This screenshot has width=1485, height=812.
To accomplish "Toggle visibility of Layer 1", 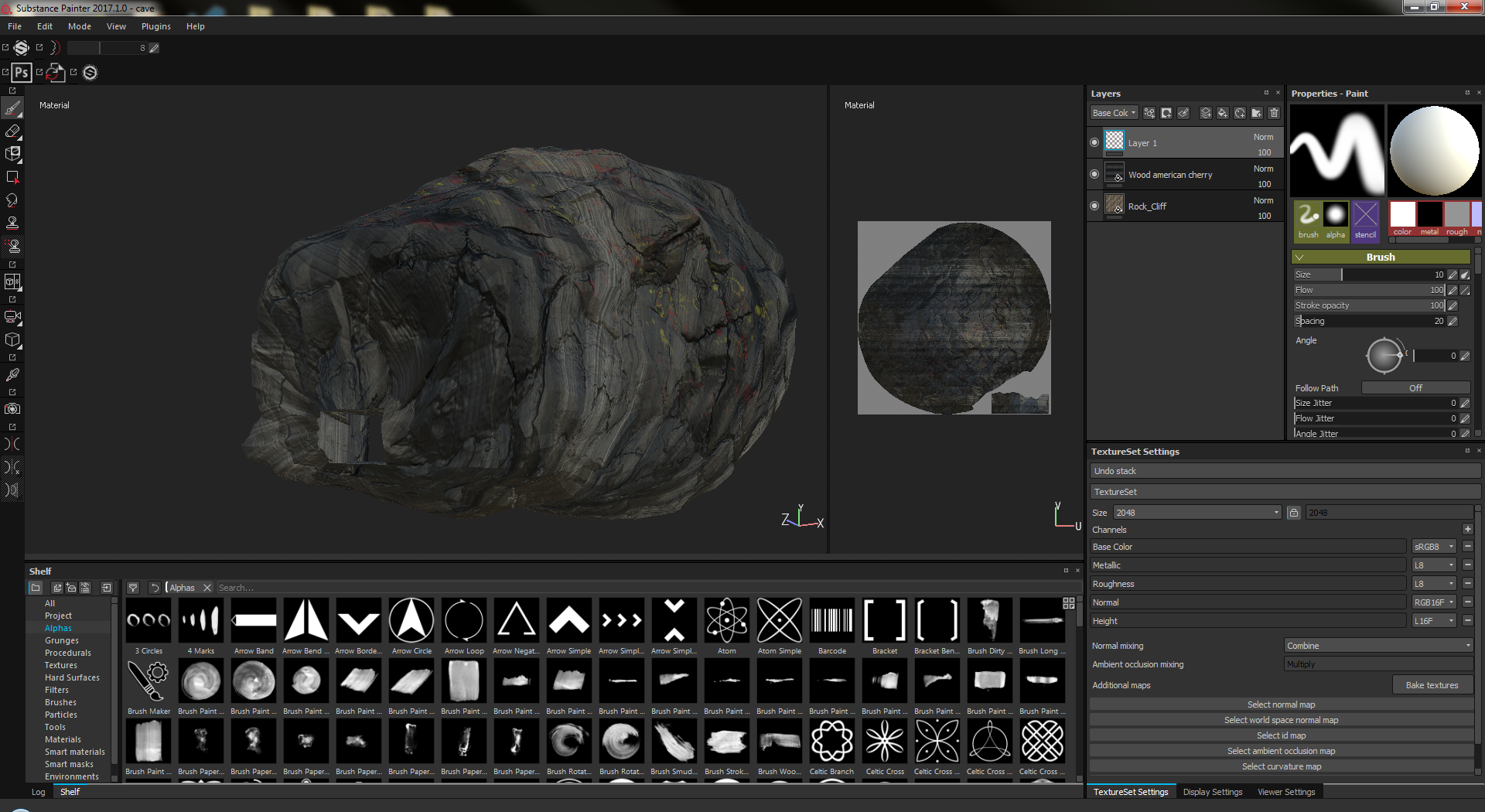I will 1094,142.
